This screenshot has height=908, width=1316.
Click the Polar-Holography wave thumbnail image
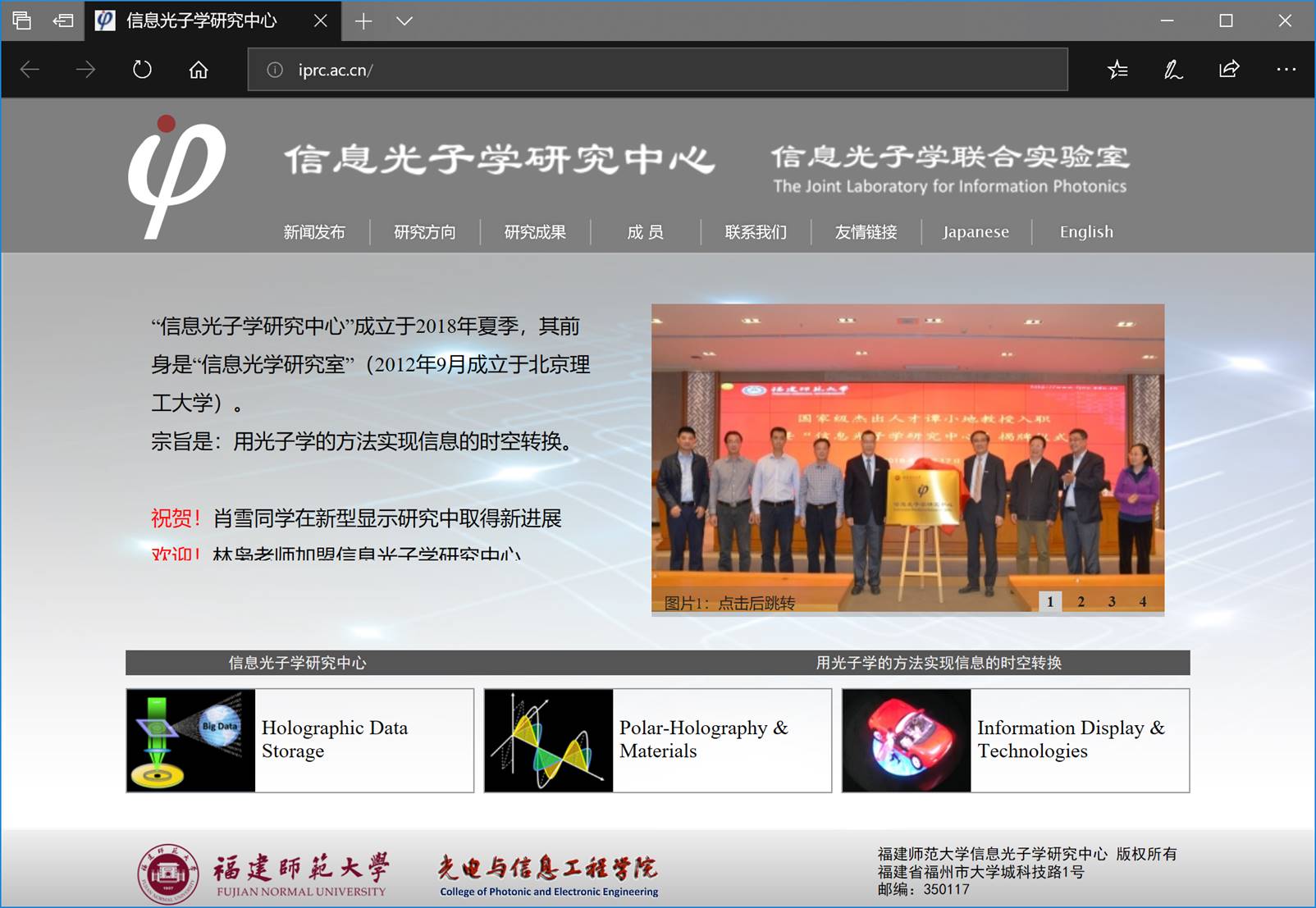coord(549,741)
